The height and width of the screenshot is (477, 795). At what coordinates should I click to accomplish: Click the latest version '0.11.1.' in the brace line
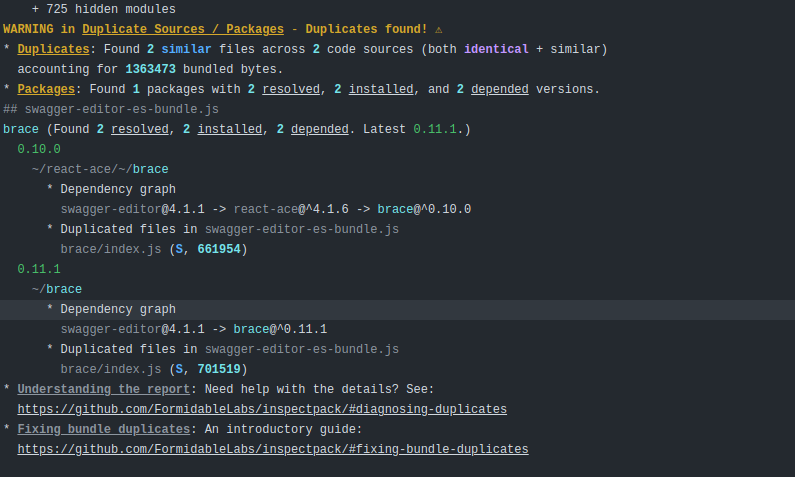click(438, 129)
